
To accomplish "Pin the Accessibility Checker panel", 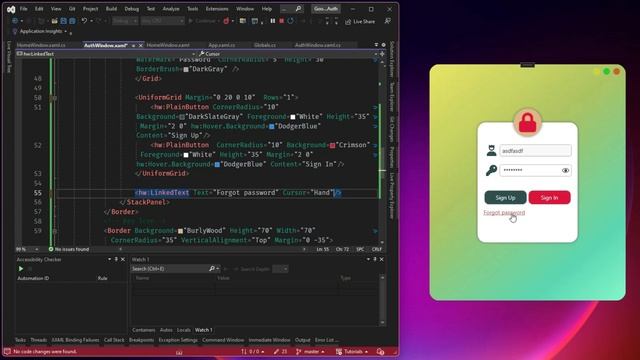I will [x=116, y=260].
